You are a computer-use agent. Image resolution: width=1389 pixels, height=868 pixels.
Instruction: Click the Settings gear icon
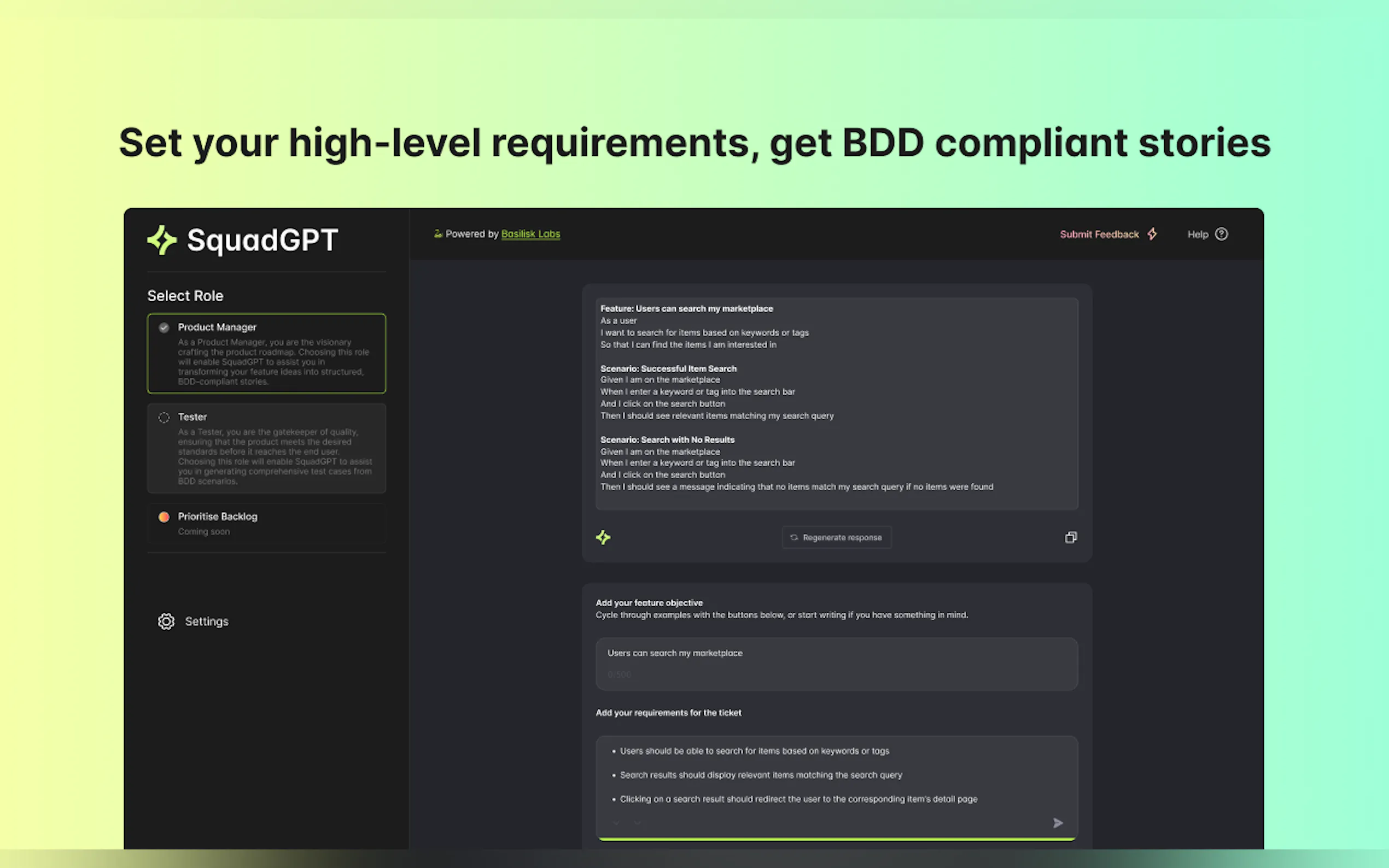click(x=166, y=621)
